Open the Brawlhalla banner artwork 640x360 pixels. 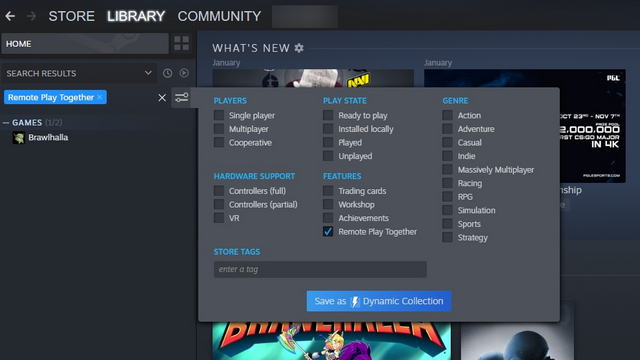click(331, 341)
